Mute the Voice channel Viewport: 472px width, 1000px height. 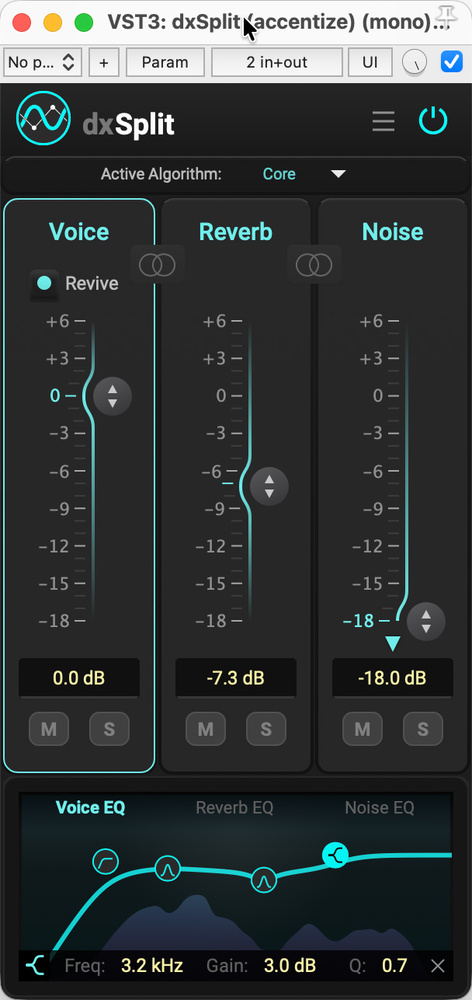coord(49,730)
